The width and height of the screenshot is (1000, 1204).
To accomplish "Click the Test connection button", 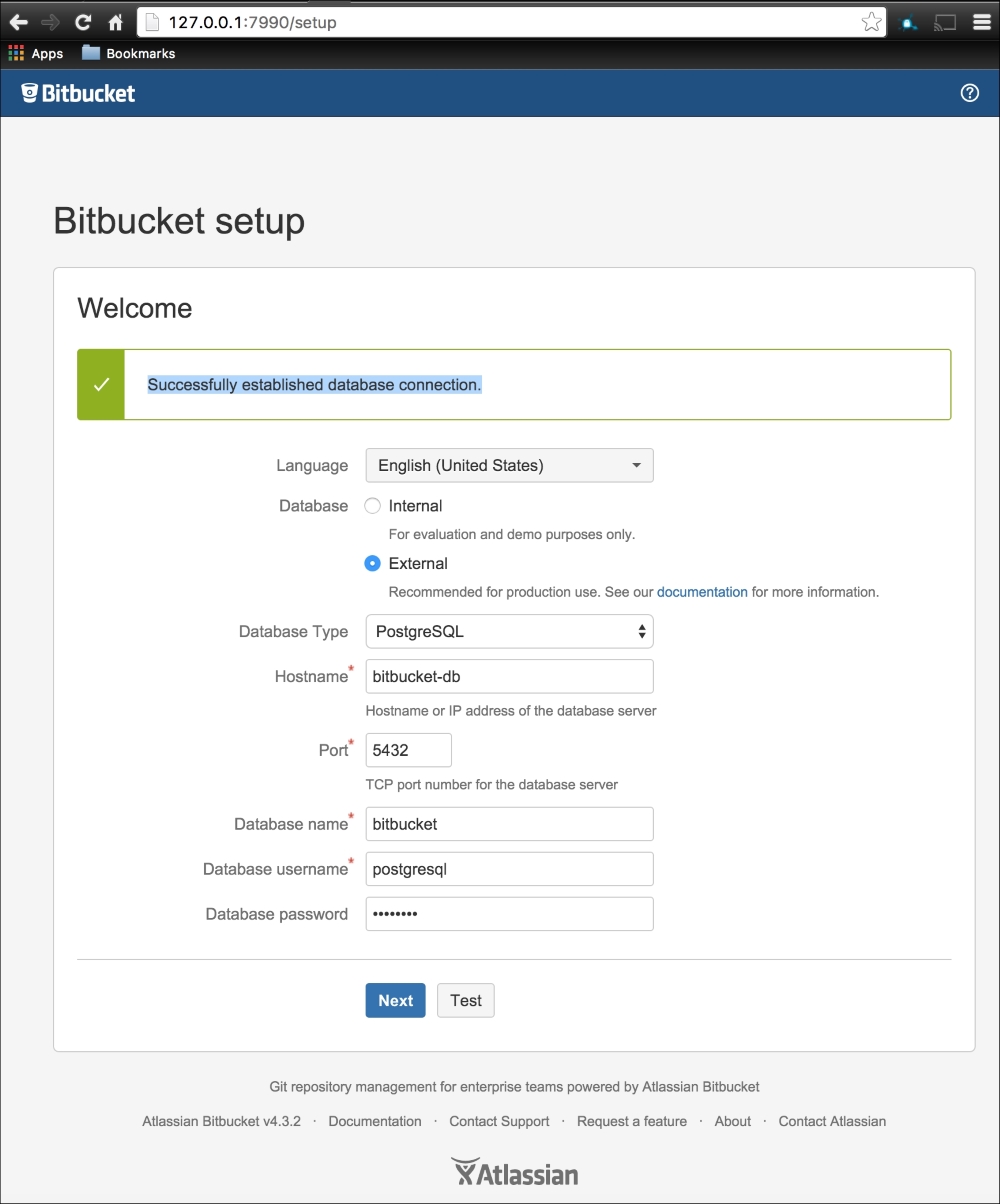I will click(x=465, y=1001).
